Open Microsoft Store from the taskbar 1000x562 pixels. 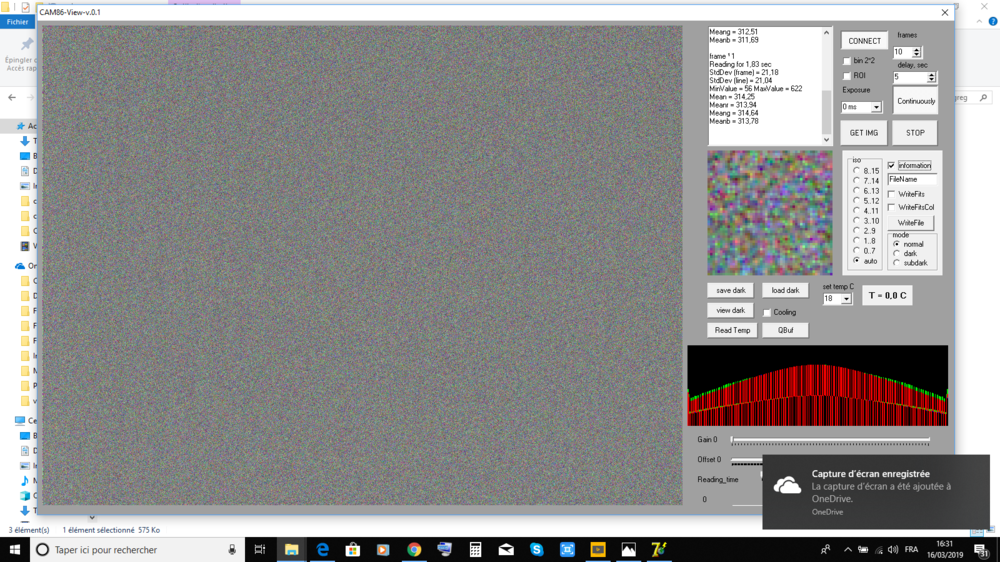tap(353, 549)
